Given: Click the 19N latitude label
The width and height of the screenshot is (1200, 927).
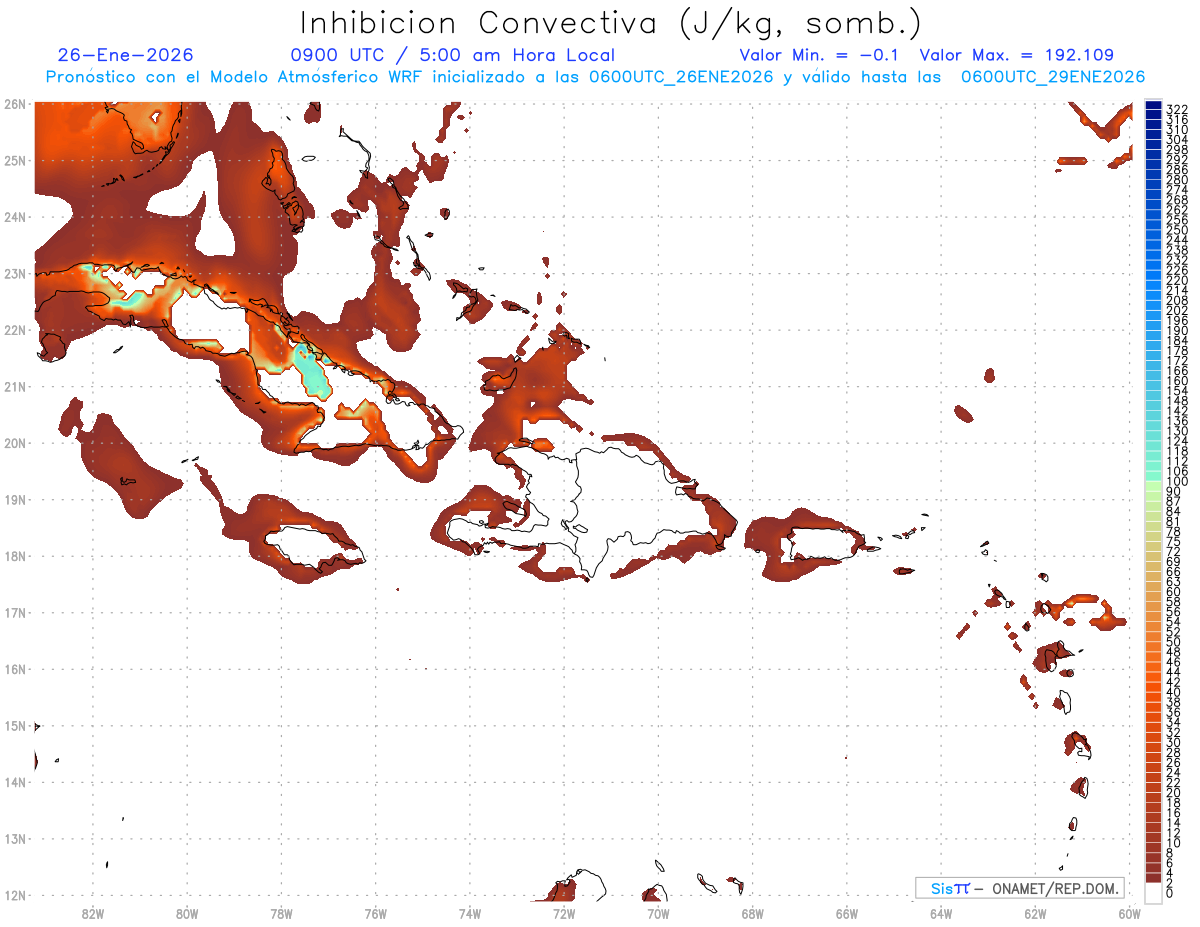Looking at the screenshot, I should (14, 499).
